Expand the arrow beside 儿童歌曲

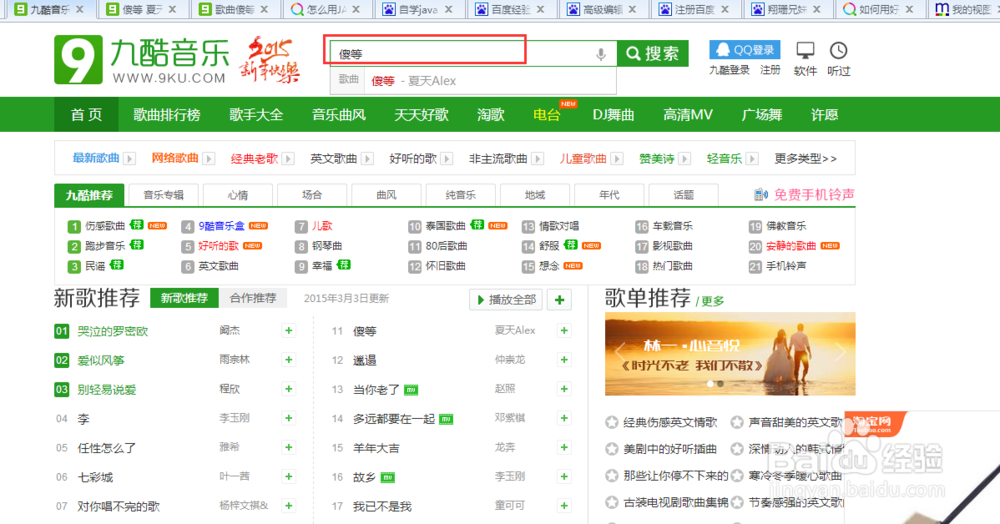[x=617, y=159]
